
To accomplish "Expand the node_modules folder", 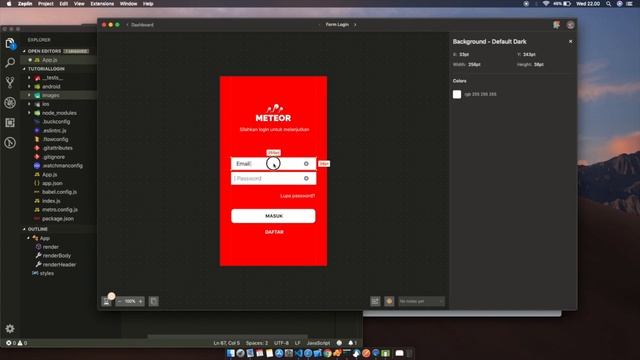I will 29,113.
